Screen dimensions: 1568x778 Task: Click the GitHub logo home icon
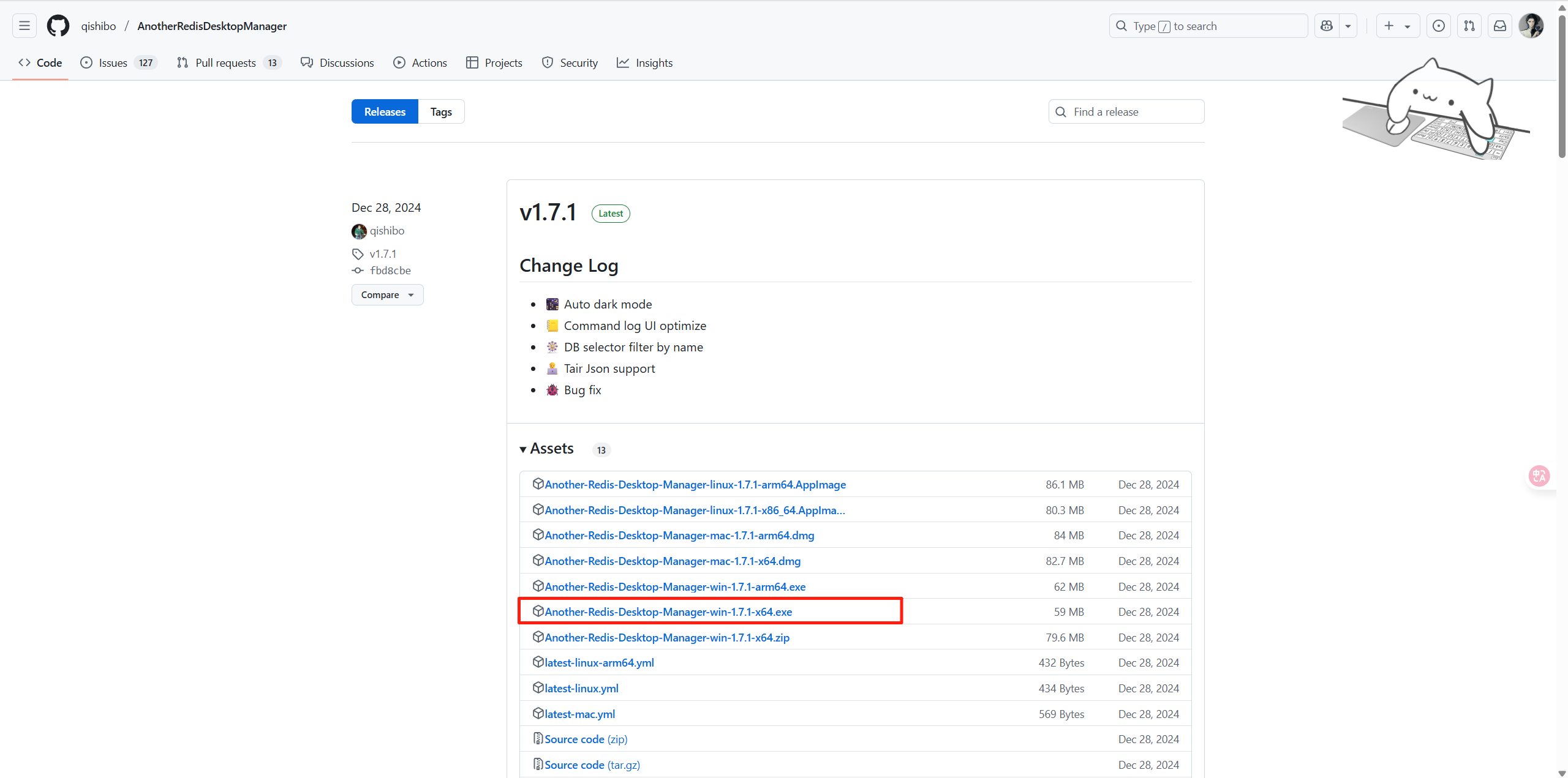[58, 26]
